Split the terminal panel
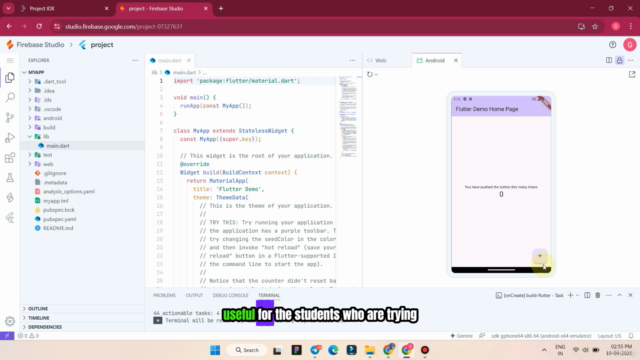640x360 pixels. (587, 295)
